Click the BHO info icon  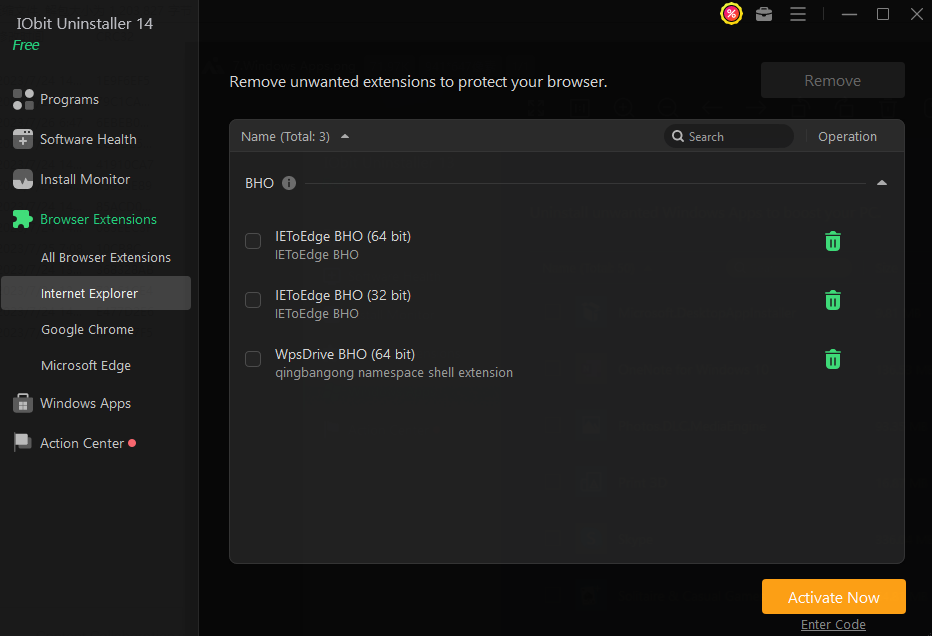(289, 183)
